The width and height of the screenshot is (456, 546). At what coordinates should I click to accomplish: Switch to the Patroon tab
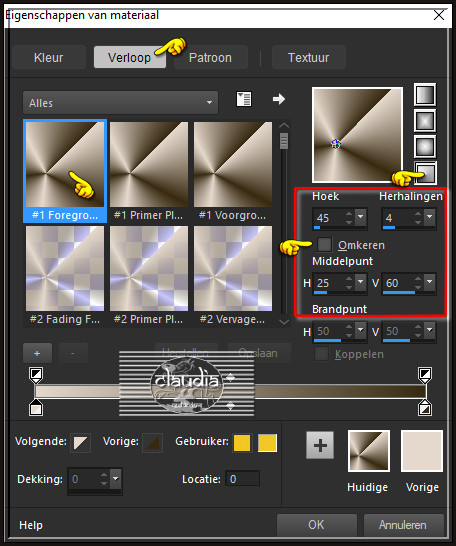(210, 57)
